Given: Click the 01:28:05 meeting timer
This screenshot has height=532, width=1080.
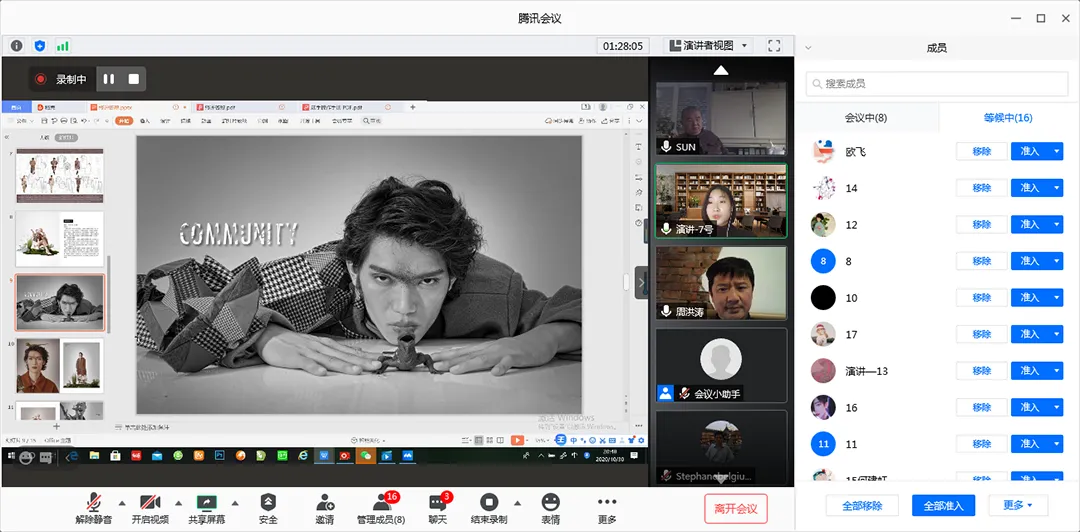Looking at the screenshot, I should click(x=623, y=46).
